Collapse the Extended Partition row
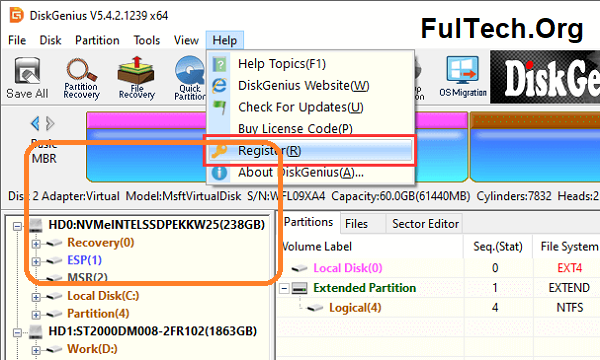The height and width of the screenshot is (360, 600). point(284,288)
